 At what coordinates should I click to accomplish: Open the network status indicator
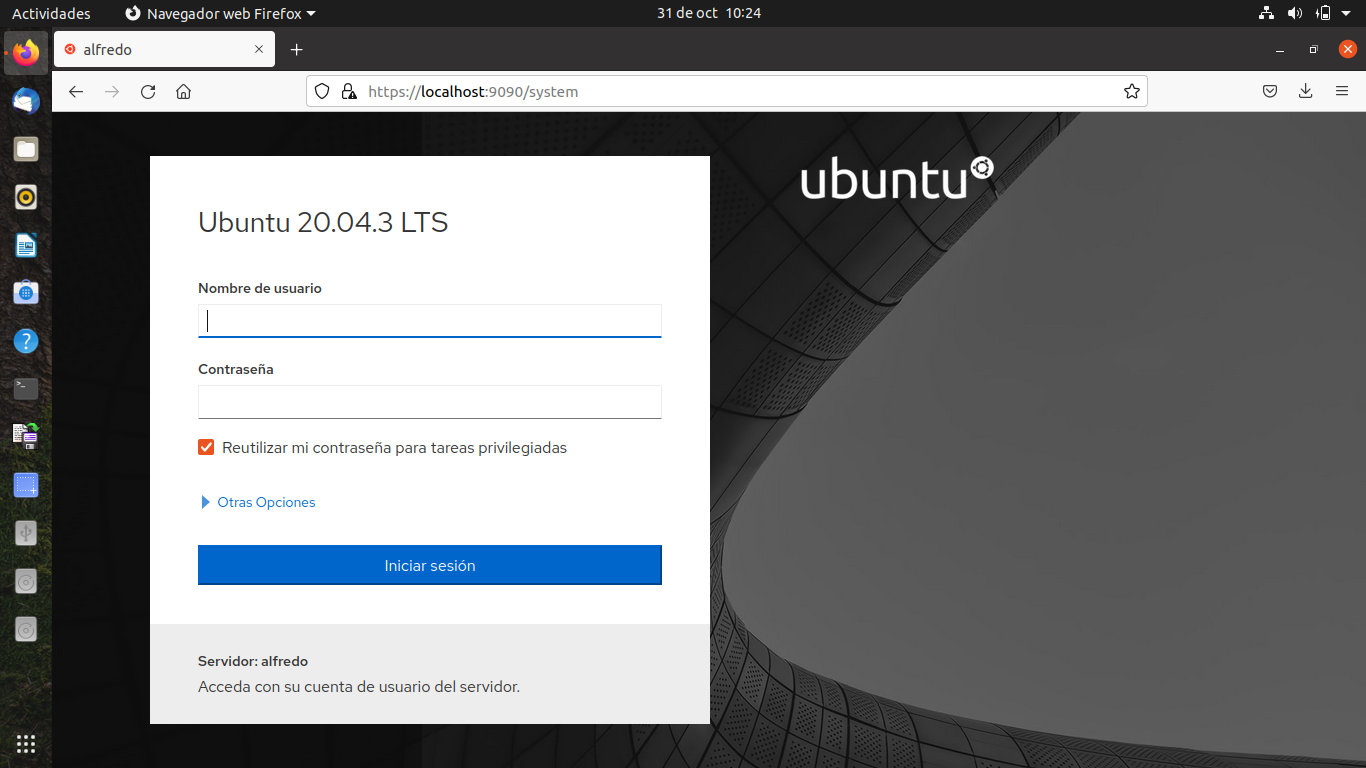(x=1267, y=13)
